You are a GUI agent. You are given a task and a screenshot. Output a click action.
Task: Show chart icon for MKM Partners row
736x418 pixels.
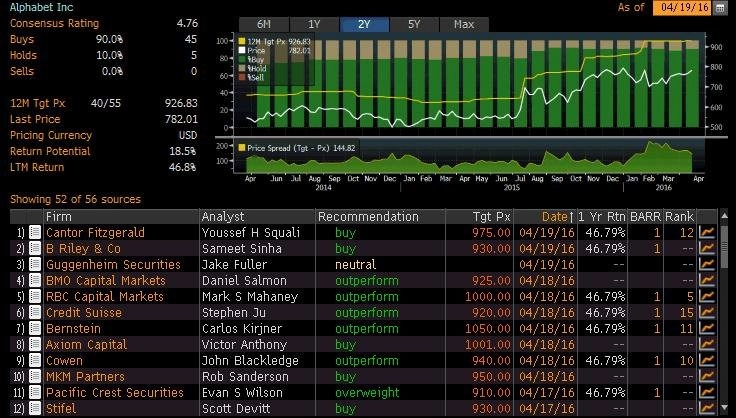[706, 376]
